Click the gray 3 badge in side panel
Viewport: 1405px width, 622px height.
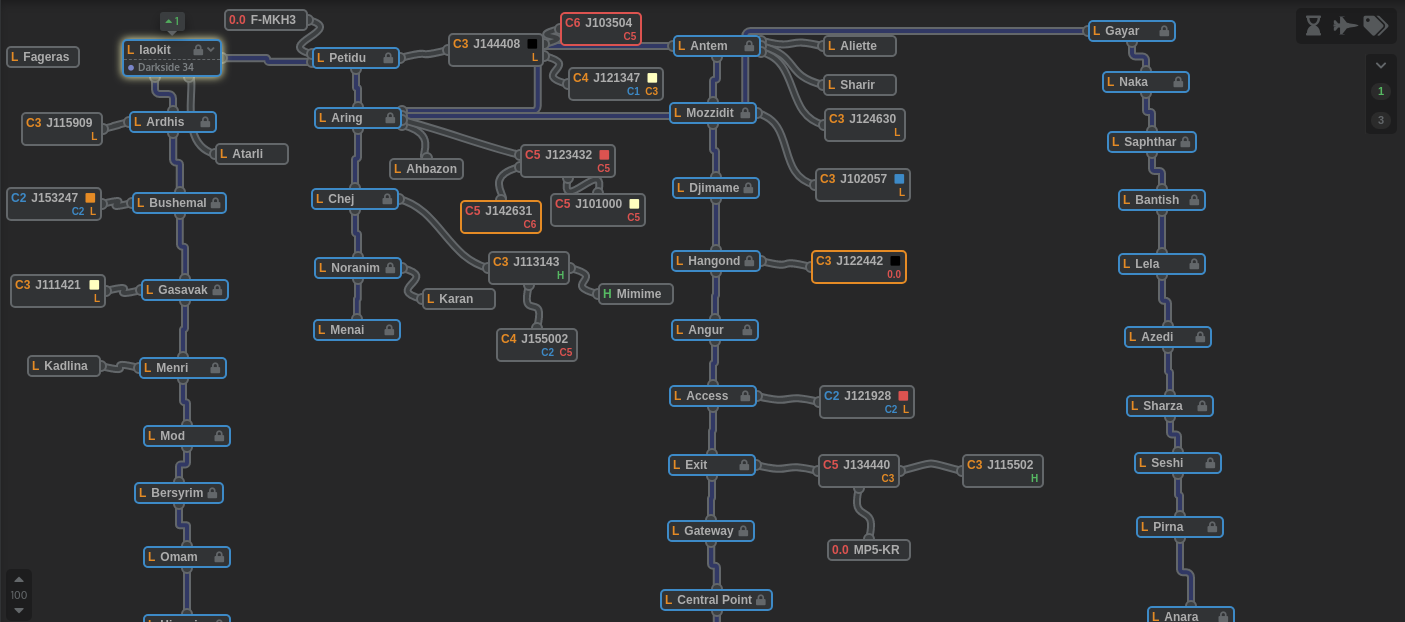(1381, 120)
